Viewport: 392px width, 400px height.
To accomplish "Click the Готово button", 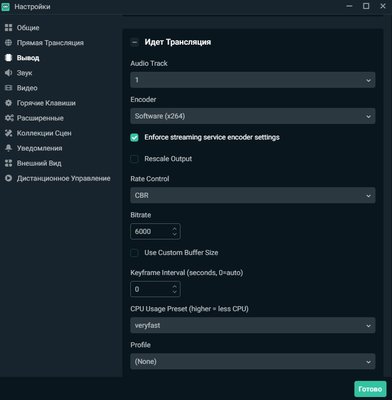I will tap(370, 389).
